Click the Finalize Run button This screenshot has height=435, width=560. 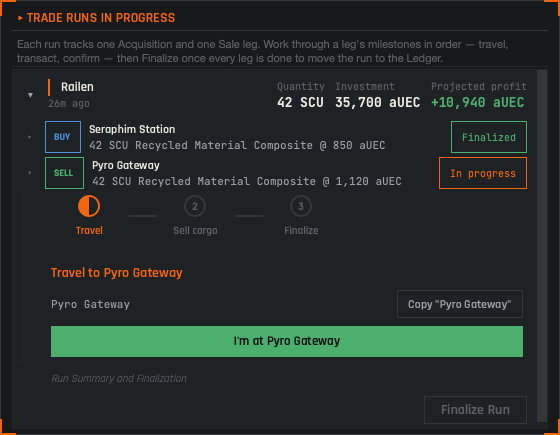475,410
